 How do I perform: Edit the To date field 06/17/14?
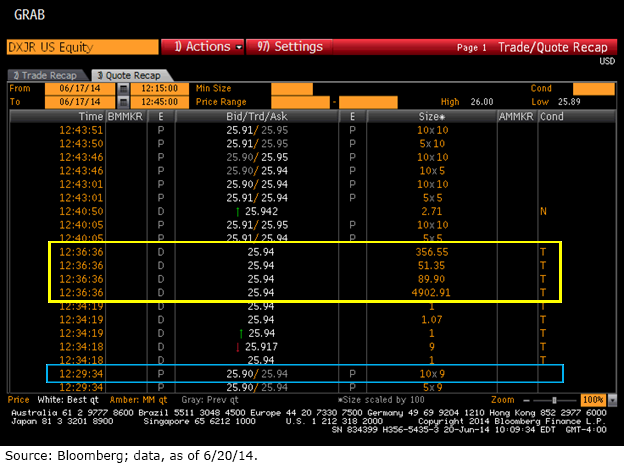pos(80,102)
